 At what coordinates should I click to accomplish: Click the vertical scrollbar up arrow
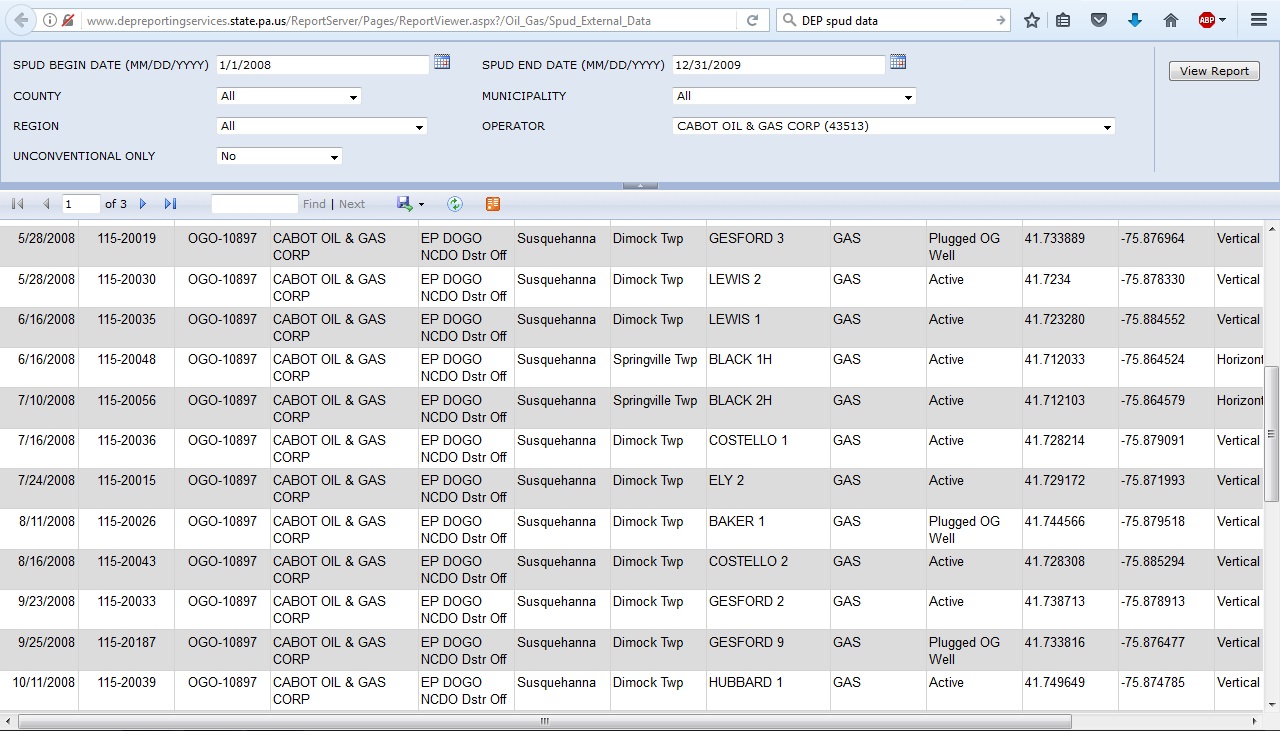click(x=1272, y=227)
